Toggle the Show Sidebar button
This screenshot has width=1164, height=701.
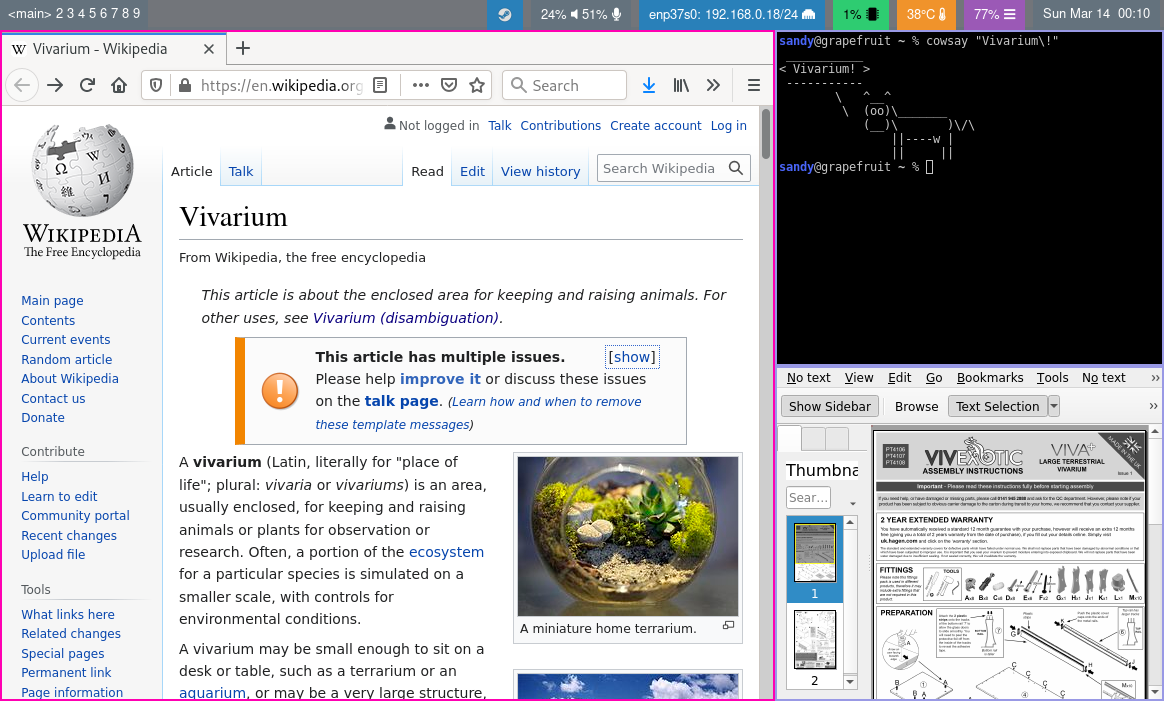coord(829,406)
